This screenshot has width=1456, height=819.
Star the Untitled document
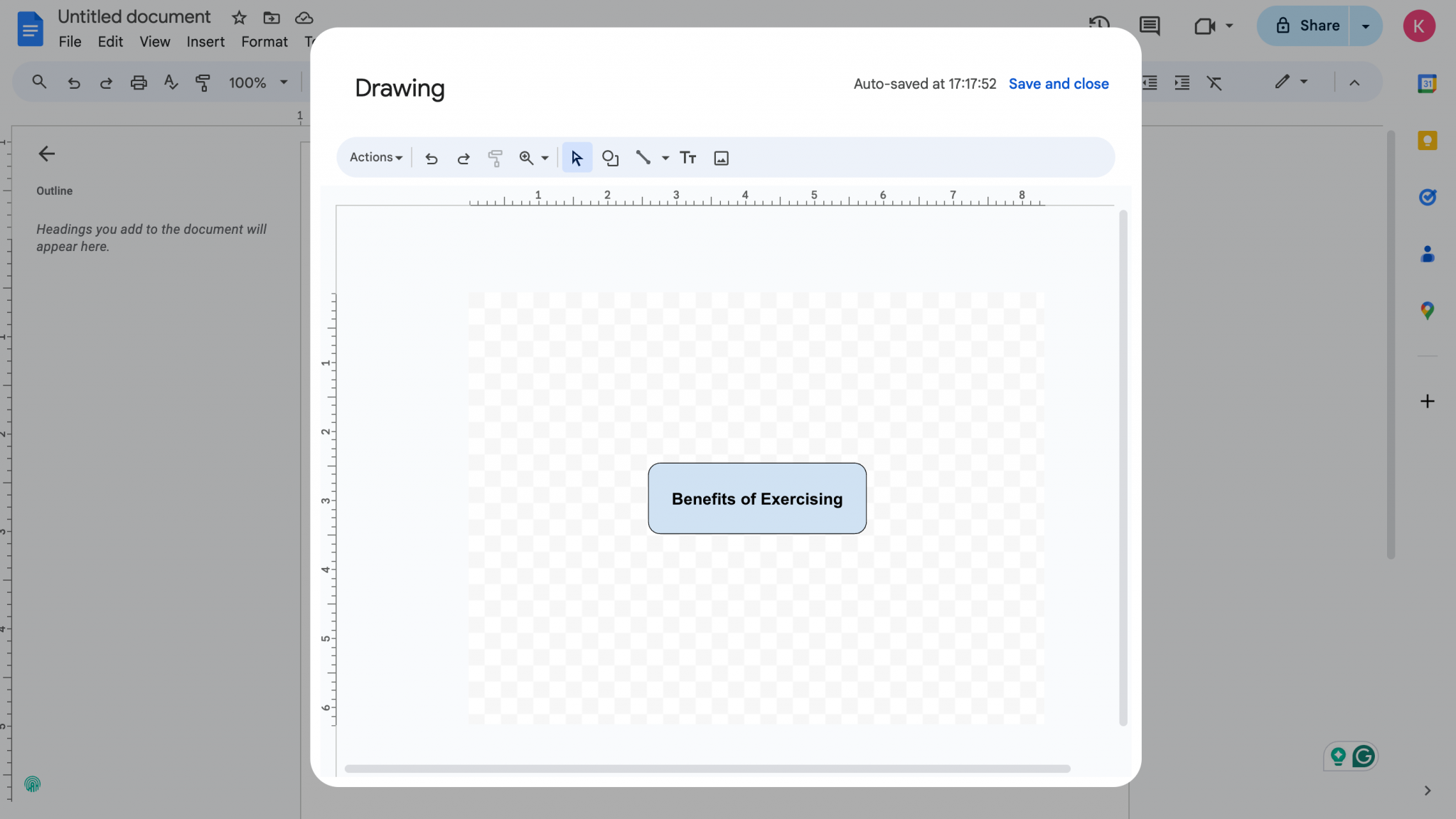pyautogui.click(x=239, y=17)
